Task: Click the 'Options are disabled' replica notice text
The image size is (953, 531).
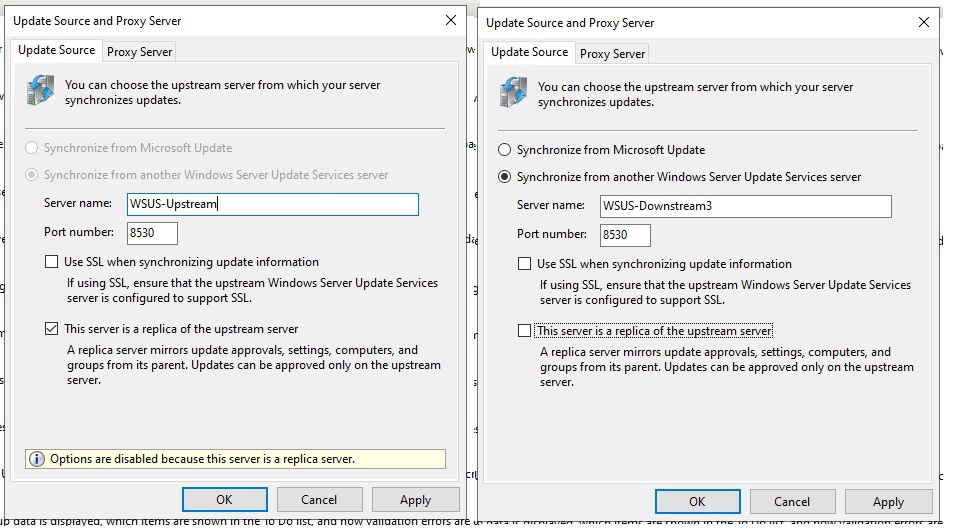Action: click(x=202, y=459)
